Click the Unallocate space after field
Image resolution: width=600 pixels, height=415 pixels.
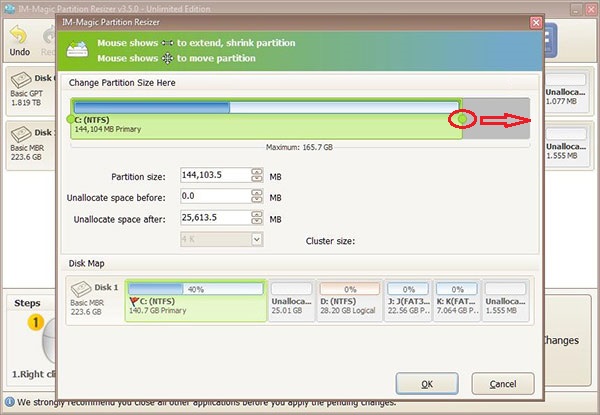tap(215, 218)
